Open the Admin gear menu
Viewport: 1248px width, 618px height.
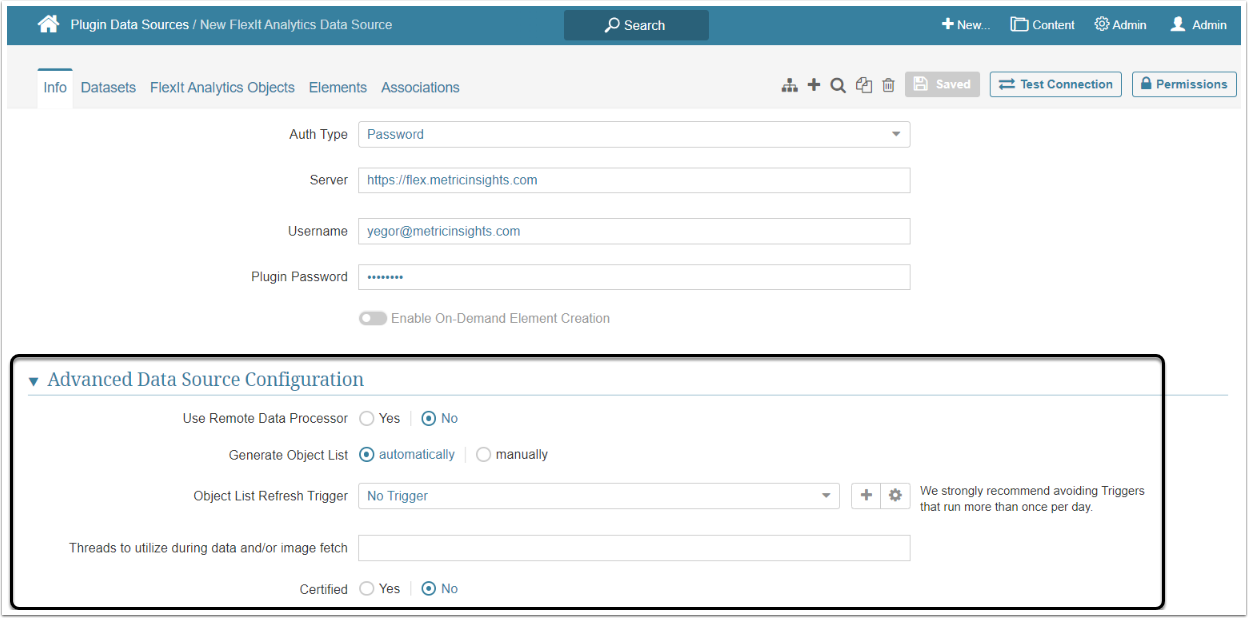(1120, 25)
